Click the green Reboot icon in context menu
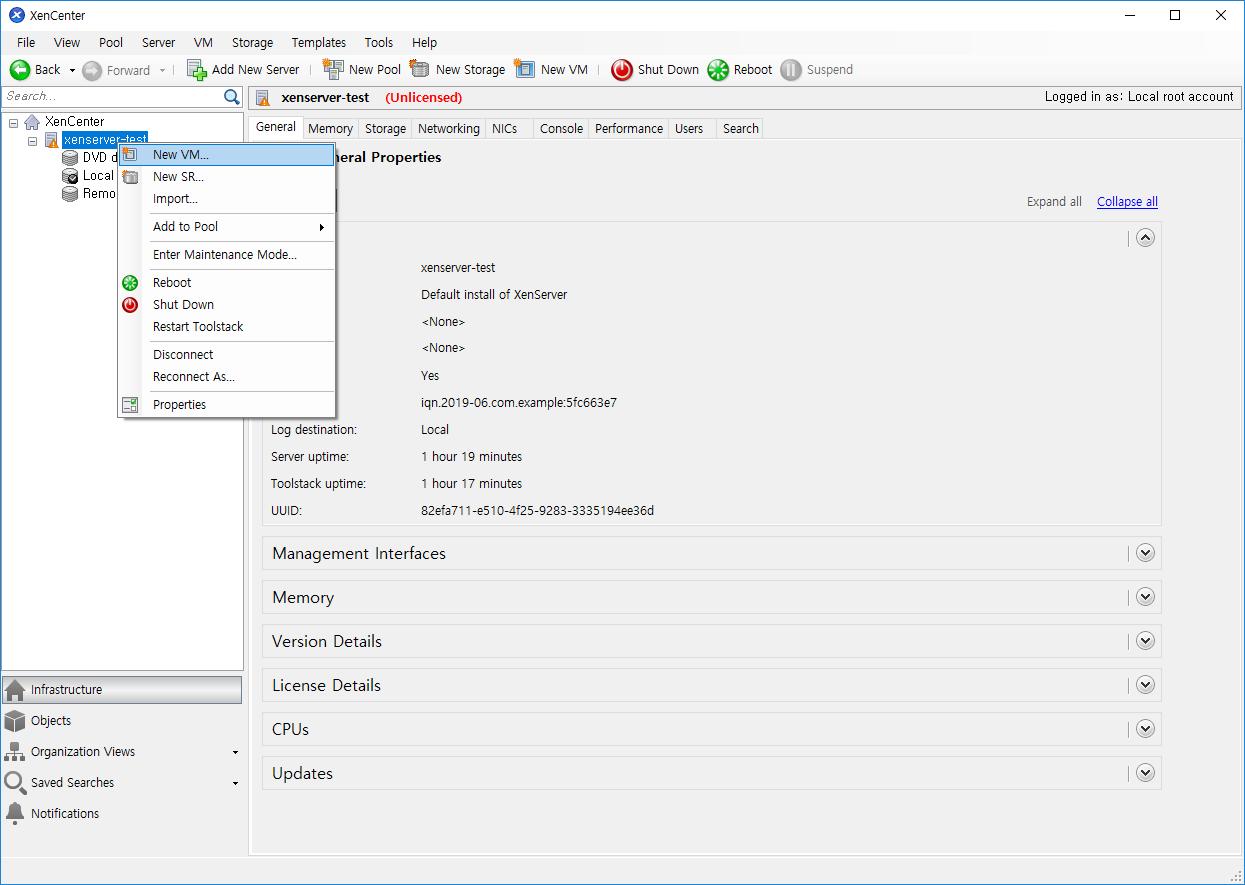1245x885 pixels. click(x=130, y=283)
